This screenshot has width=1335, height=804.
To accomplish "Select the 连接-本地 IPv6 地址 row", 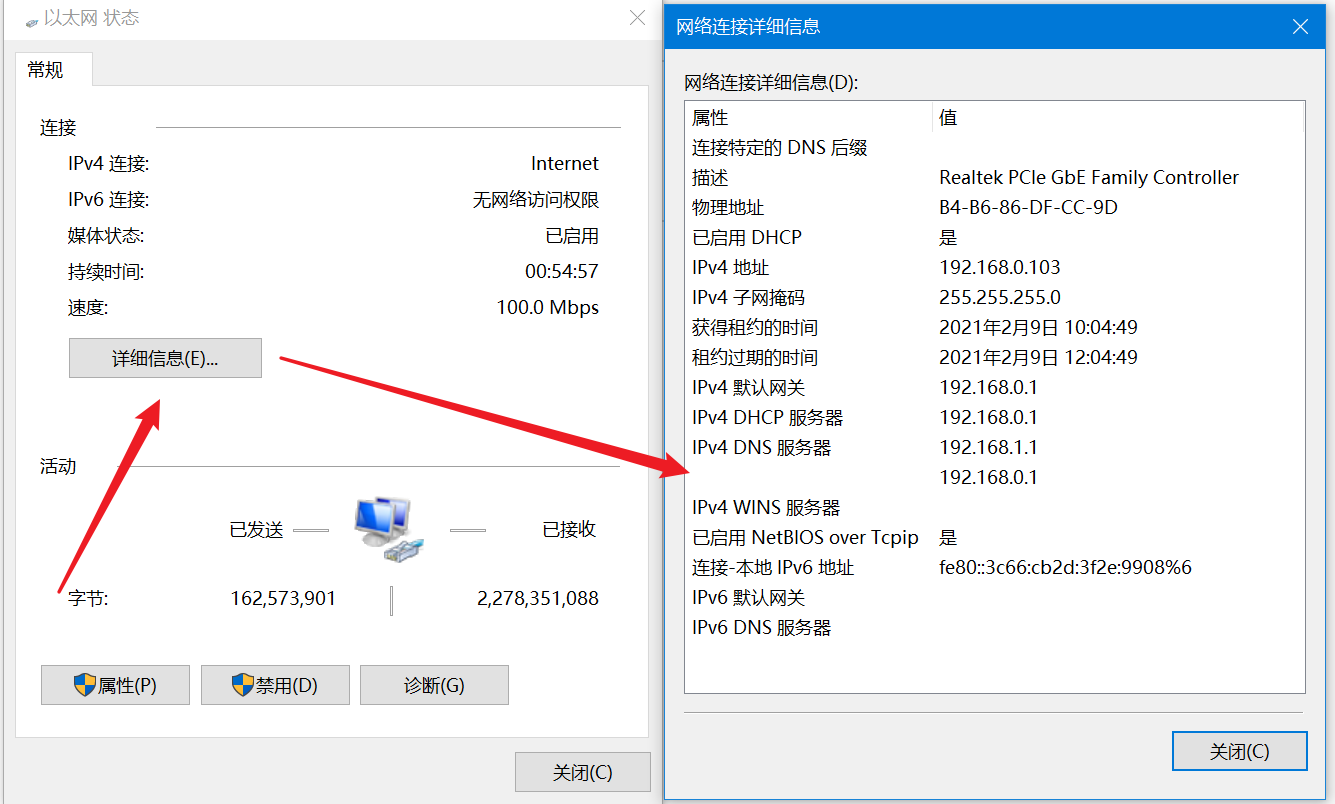I will (995, 567).
